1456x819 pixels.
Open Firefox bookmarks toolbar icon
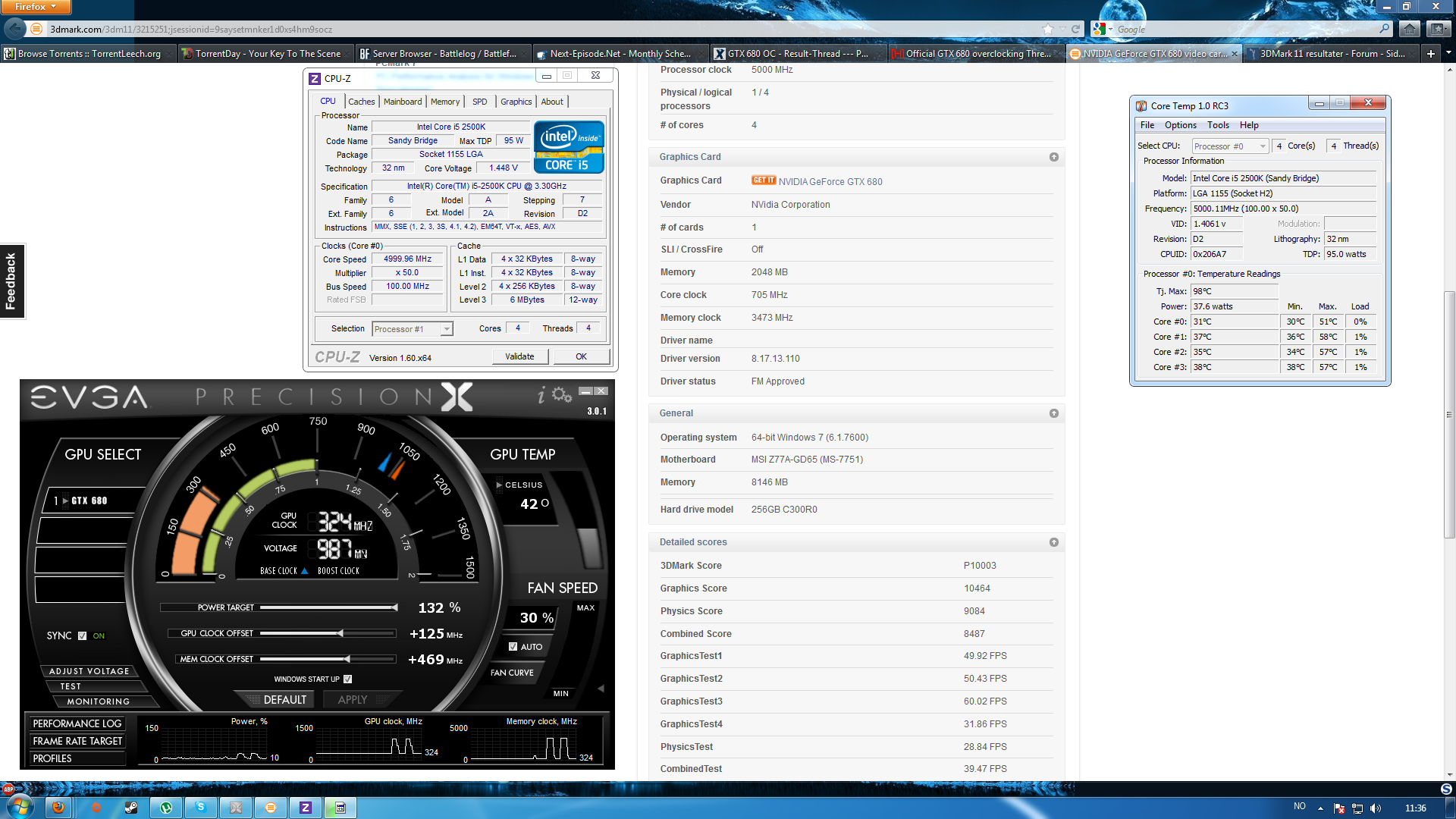1438,29
